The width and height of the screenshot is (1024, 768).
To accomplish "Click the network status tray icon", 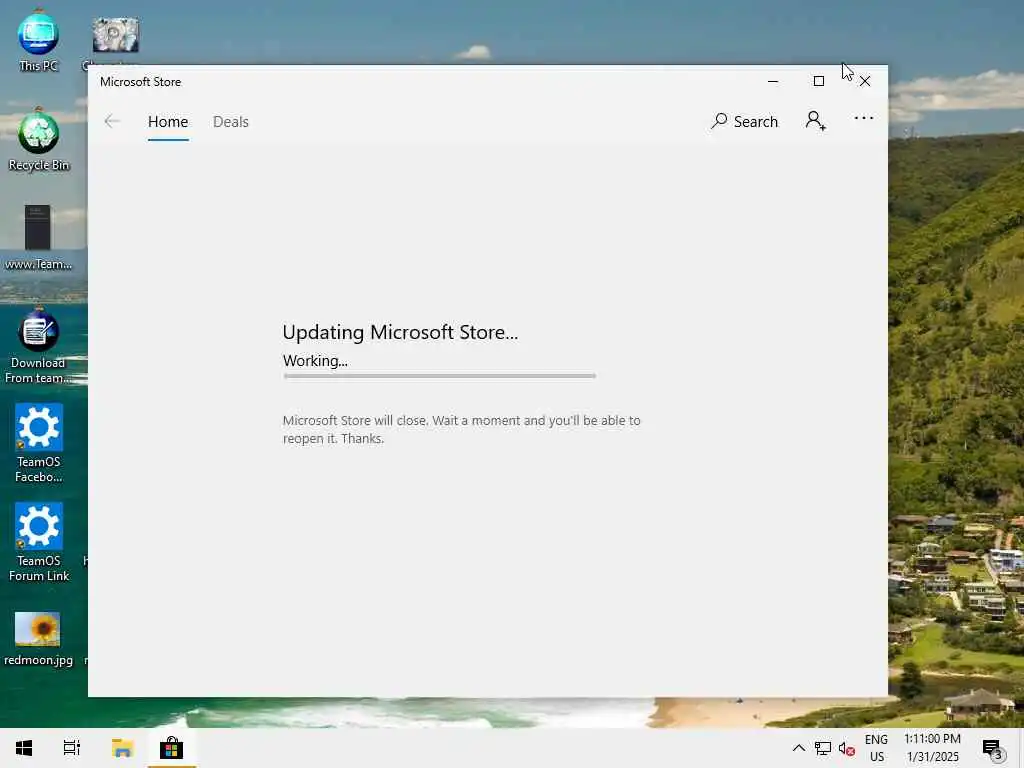I will (823, 748).
